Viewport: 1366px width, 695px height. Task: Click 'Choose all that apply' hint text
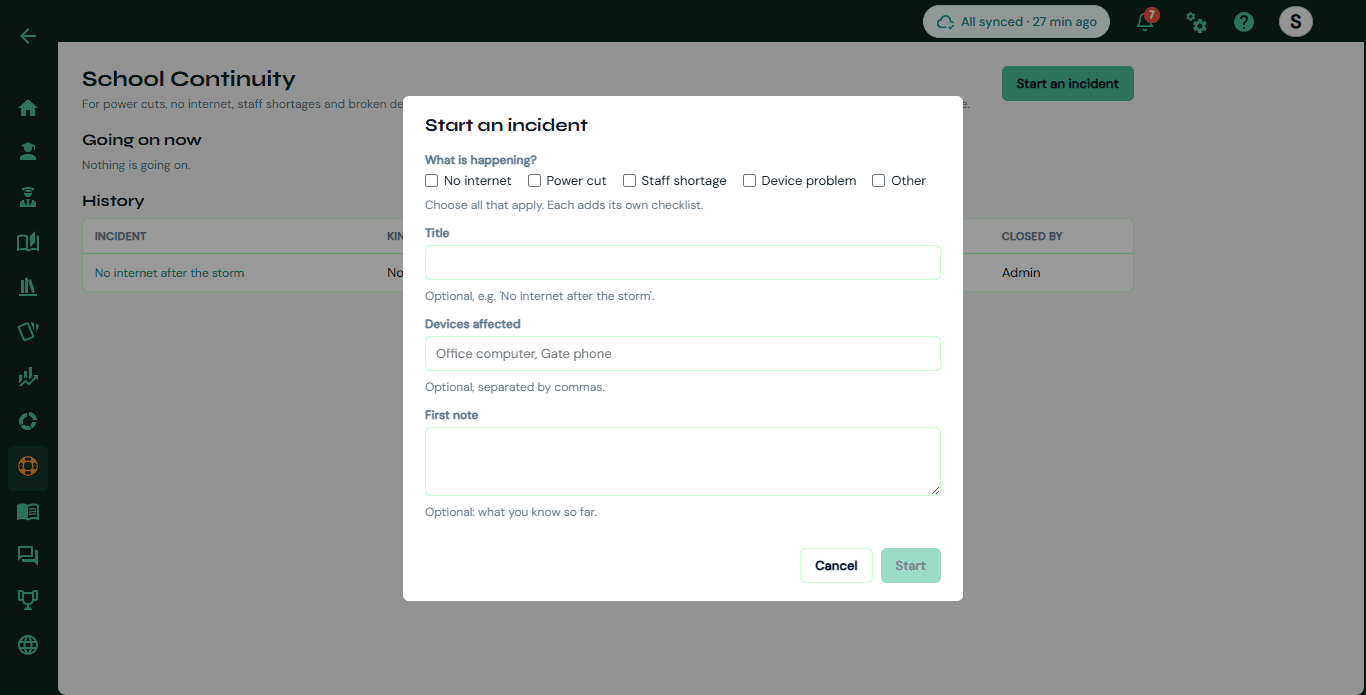[x=564, y=205]
